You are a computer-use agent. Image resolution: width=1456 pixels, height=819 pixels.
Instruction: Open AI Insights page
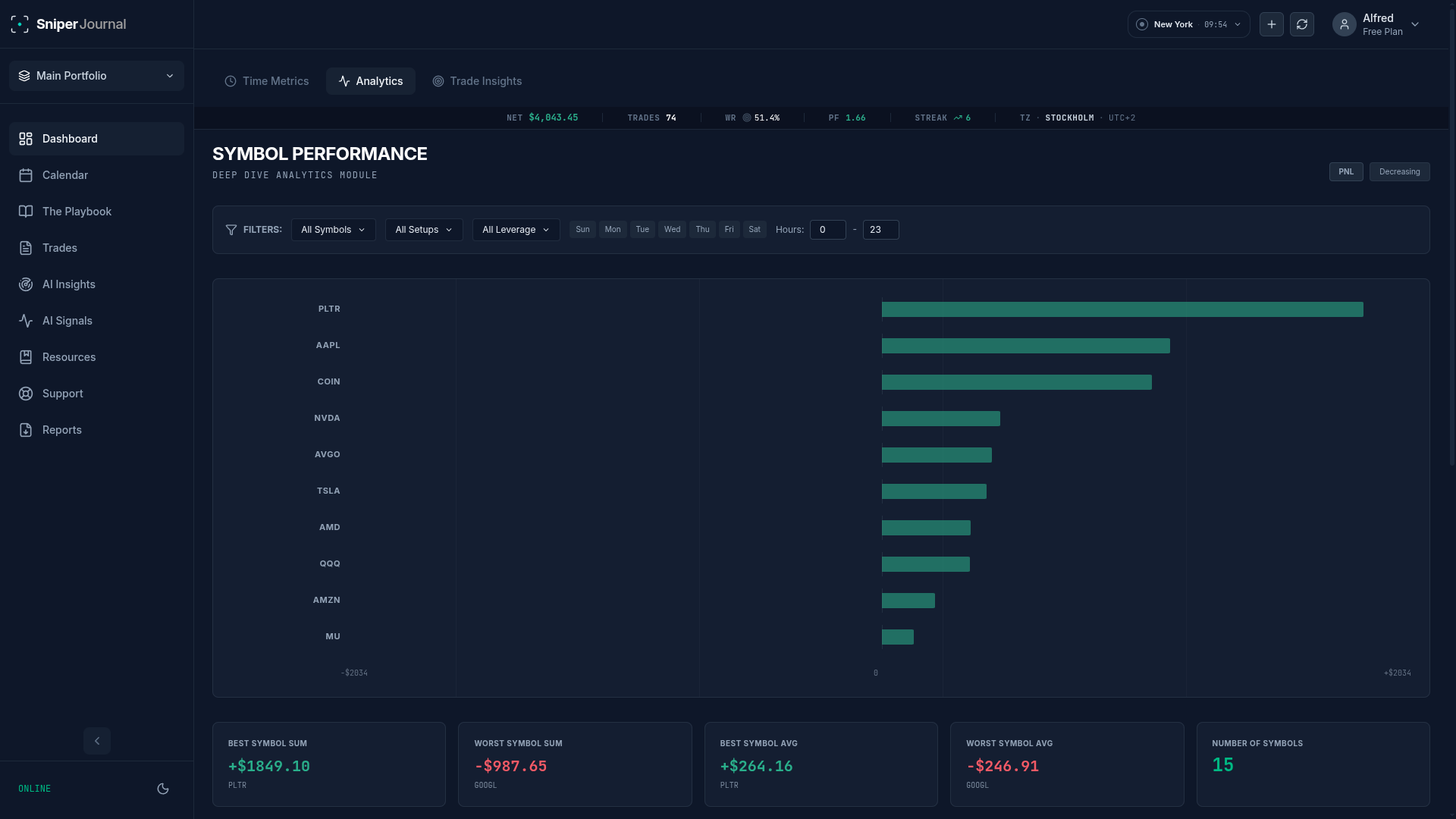click(x=97, y=284)
